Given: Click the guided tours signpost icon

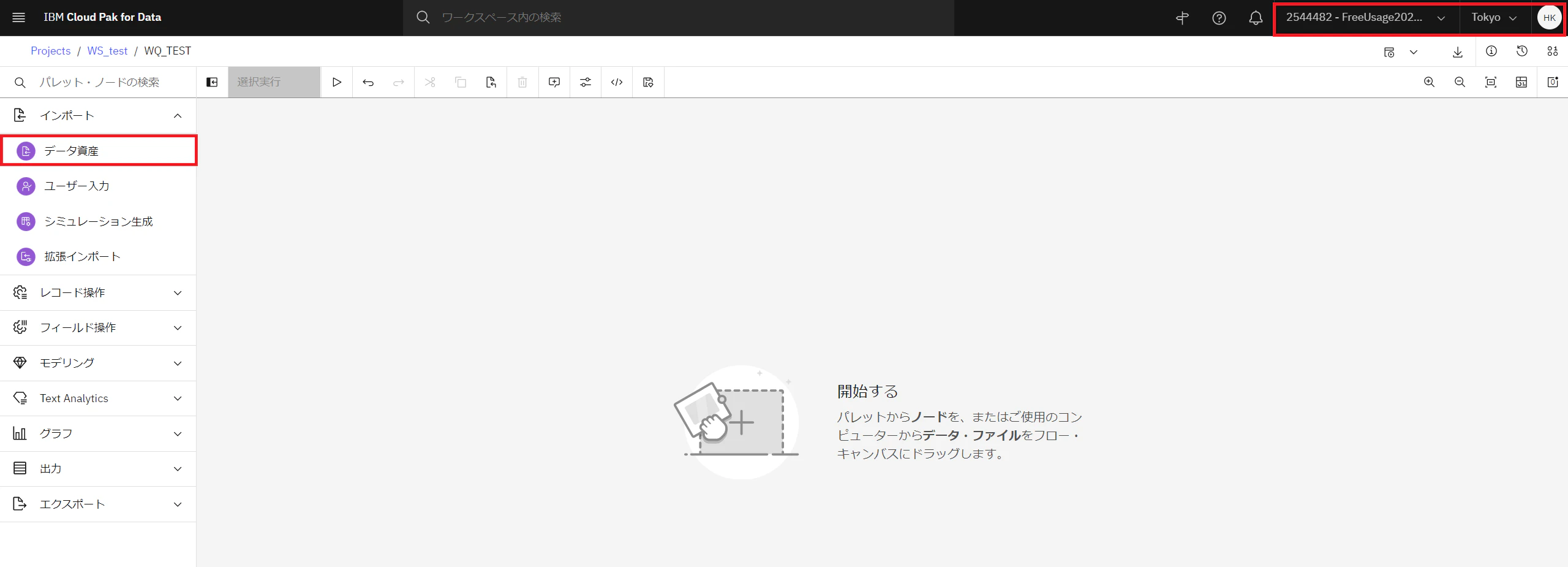Looking at the screenshot, I should pyautogui.click(x=1183, y=18).
